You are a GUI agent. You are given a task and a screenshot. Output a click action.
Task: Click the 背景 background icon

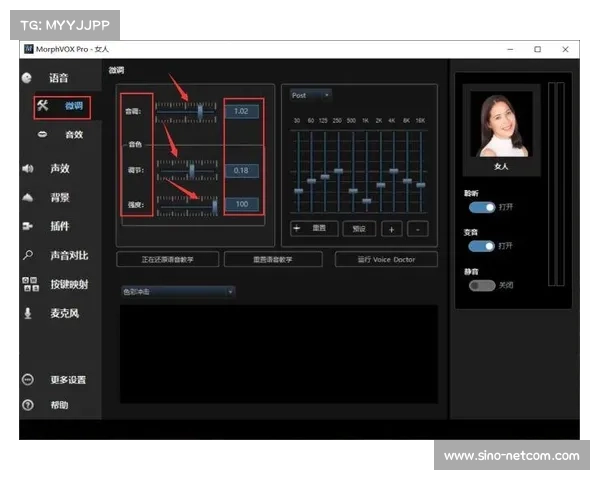pyautogui.click(x=28, y=198)
